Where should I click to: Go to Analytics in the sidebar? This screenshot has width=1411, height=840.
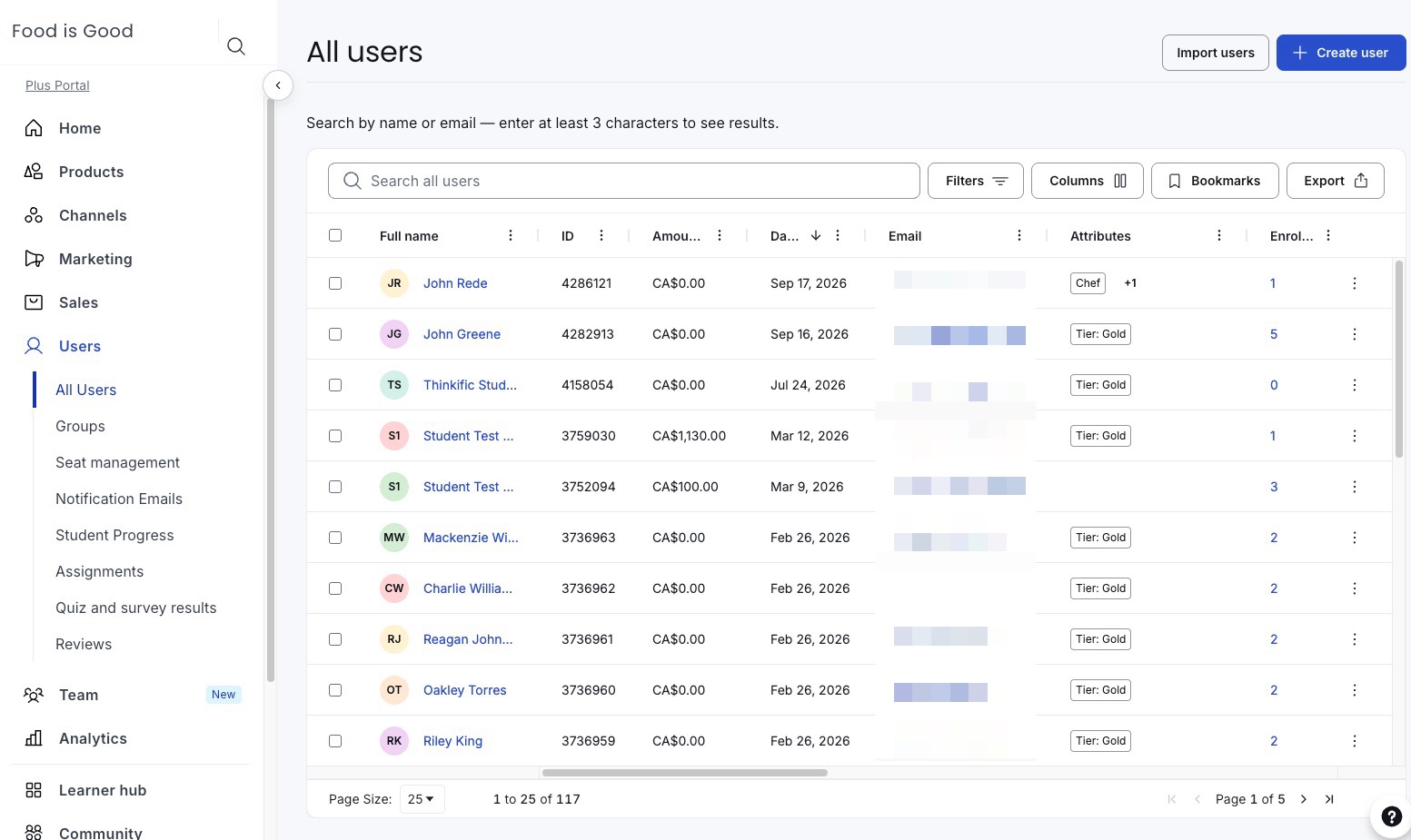93,738
